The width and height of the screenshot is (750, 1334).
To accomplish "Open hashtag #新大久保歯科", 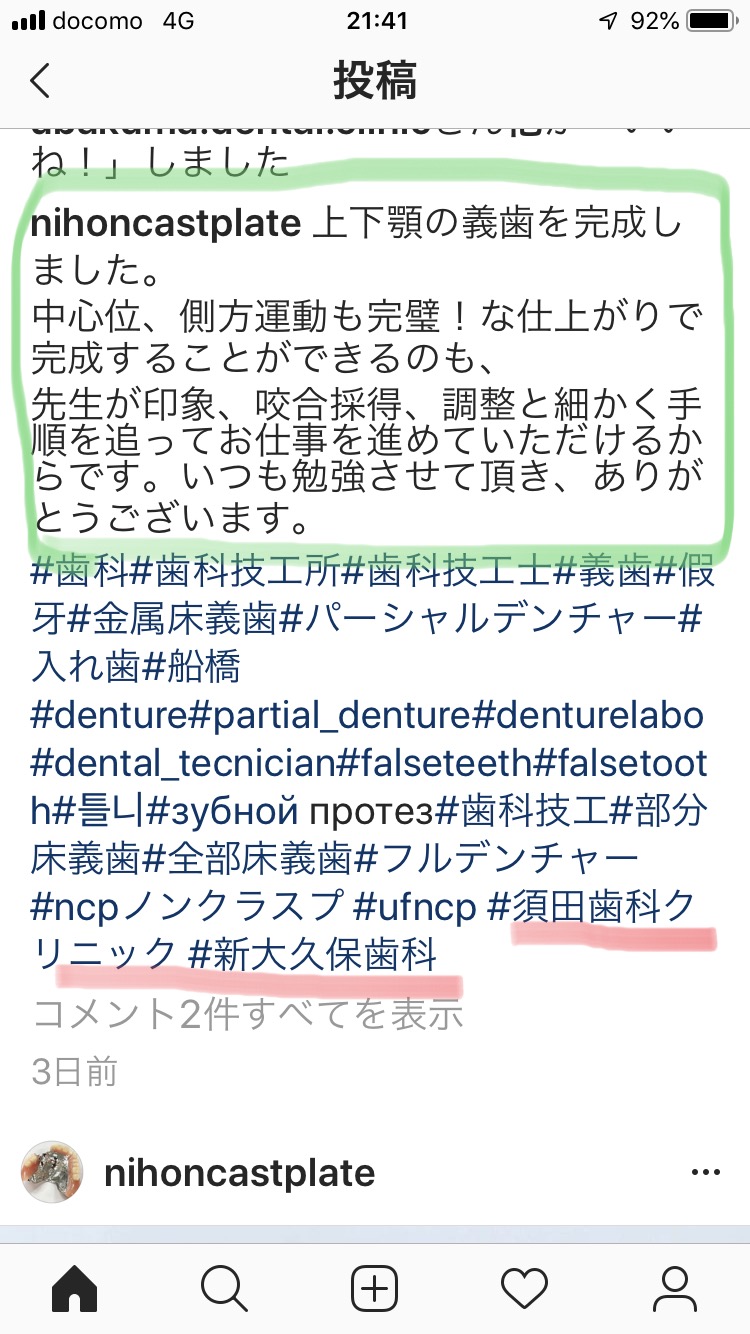I will click(x=313, y=955).
